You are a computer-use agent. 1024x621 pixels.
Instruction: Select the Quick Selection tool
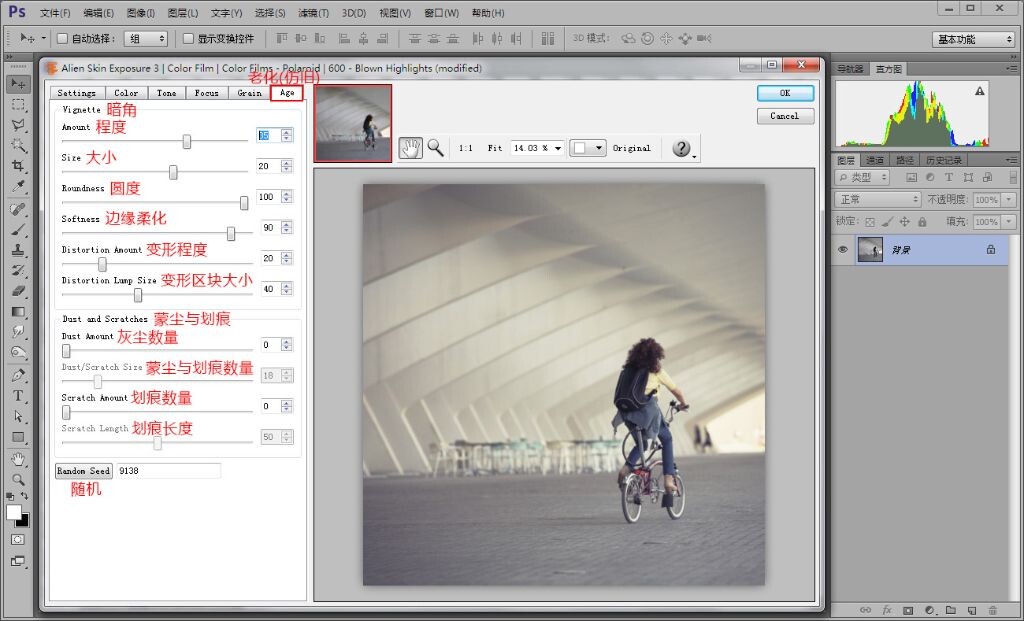tap(18, 145)
